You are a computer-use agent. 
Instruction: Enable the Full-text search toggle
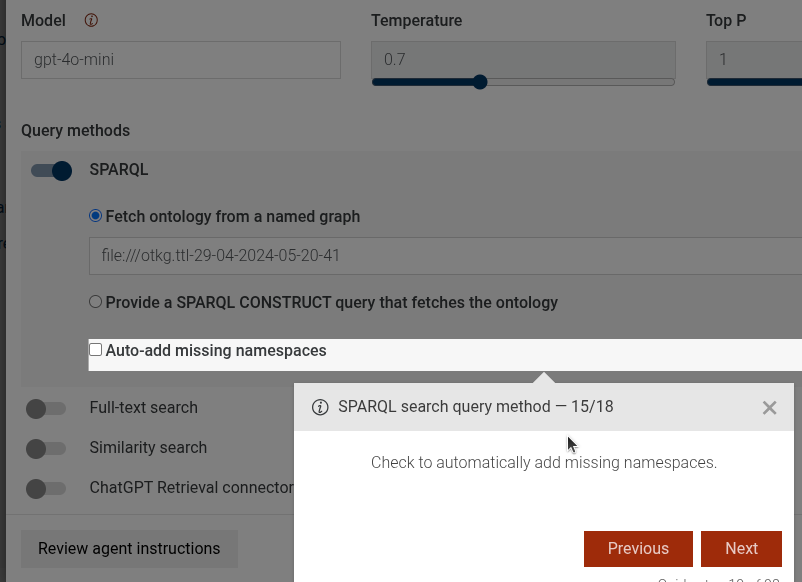(x=46, y=408)
